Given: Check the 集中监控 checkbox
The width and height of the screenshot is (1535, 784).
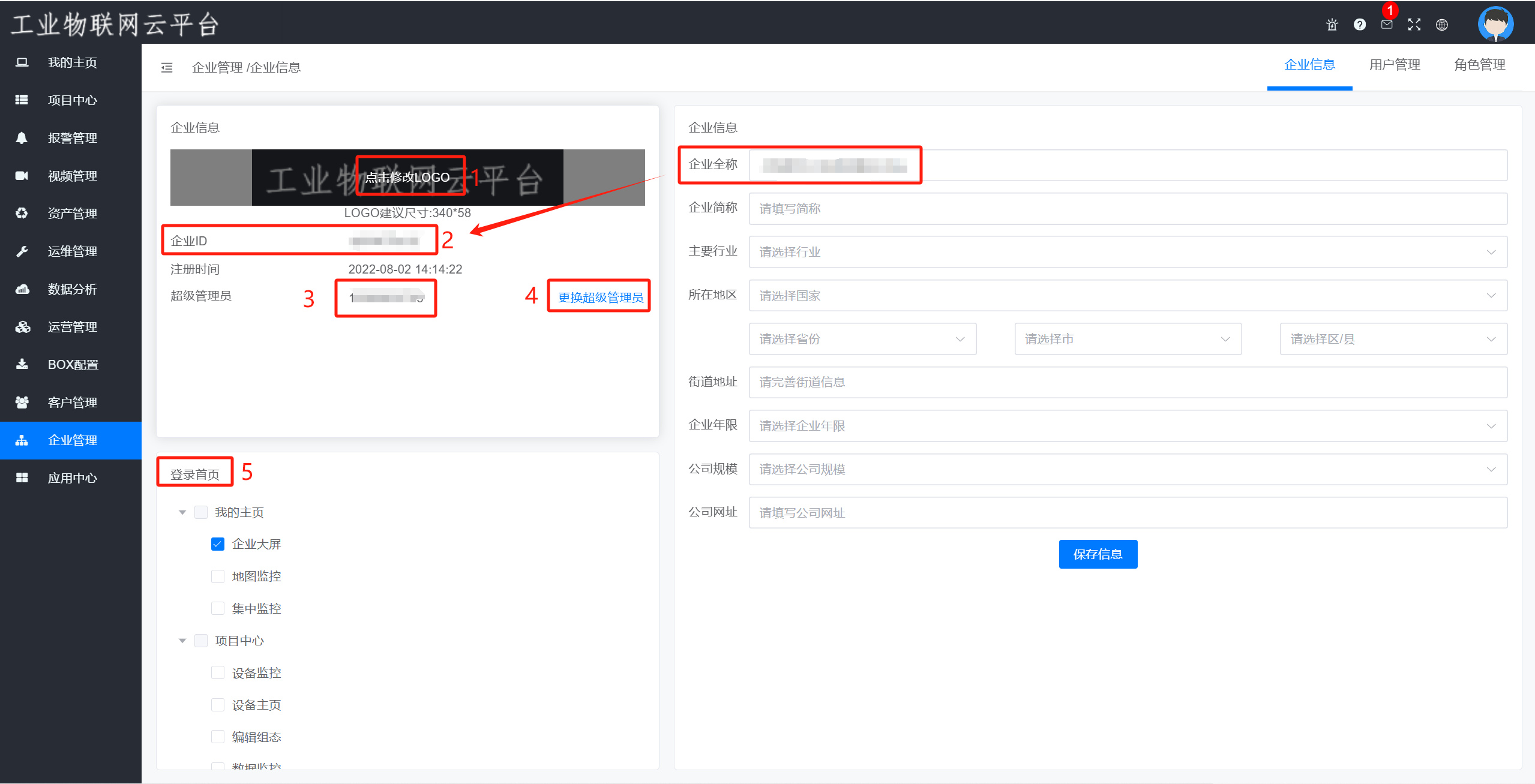Looking at the screenshot, I should click(x=218, y=608).
